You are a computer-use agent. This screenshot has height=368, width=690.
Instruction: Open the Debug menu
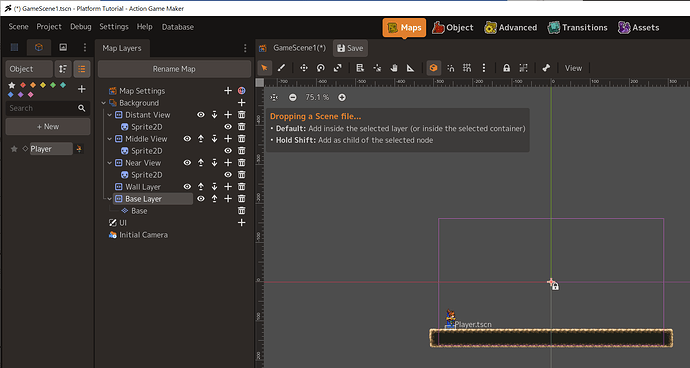[81, 26]
